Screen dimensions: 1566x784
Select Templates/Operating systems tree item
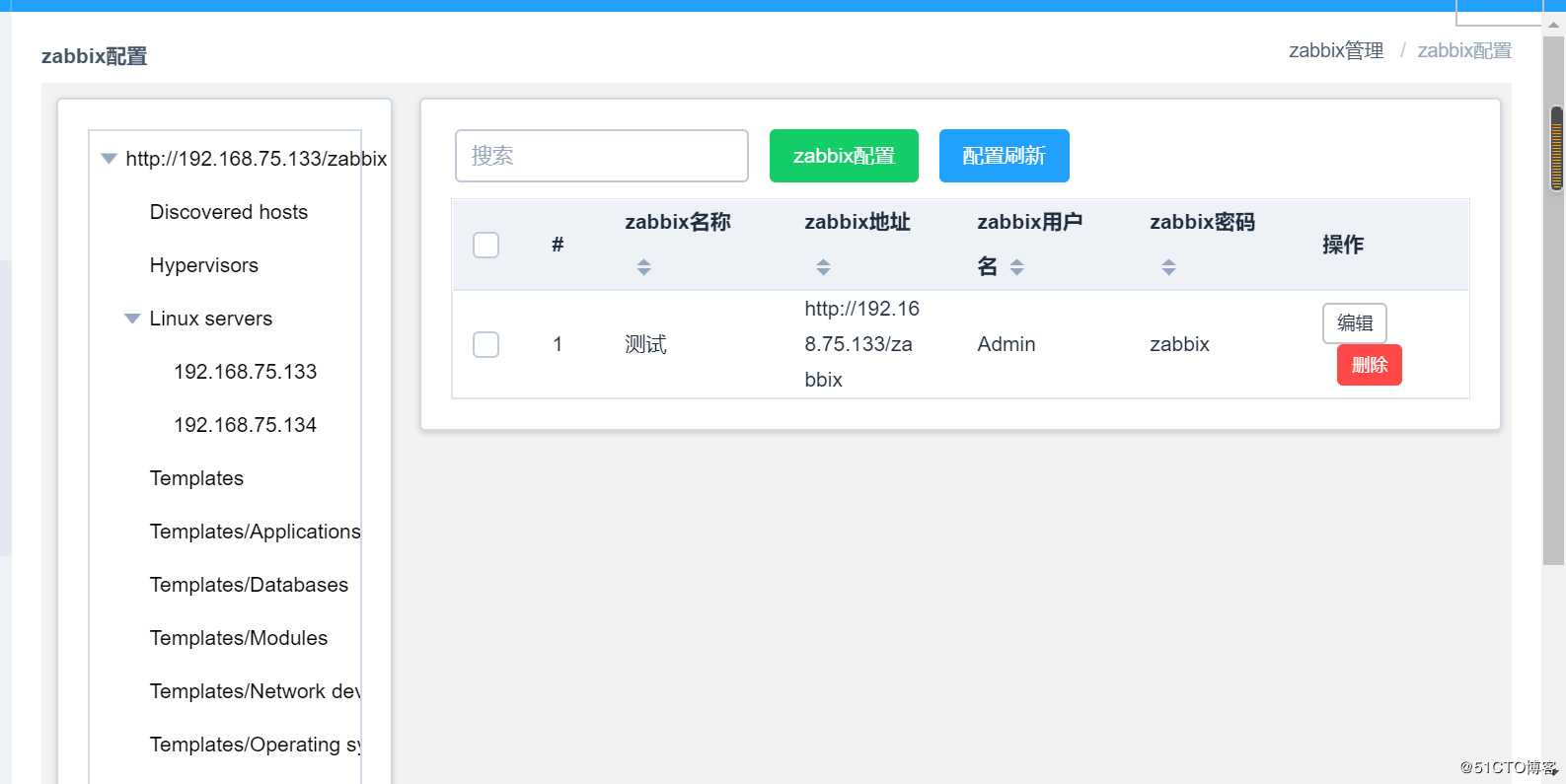pyautogui.click(x=256, y=745)
